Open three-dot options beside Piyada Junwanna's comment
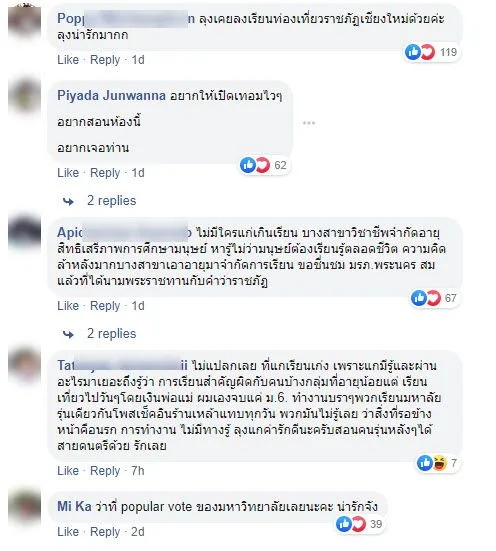This screenshot has width=496, height=551. [x=309, y=123]
